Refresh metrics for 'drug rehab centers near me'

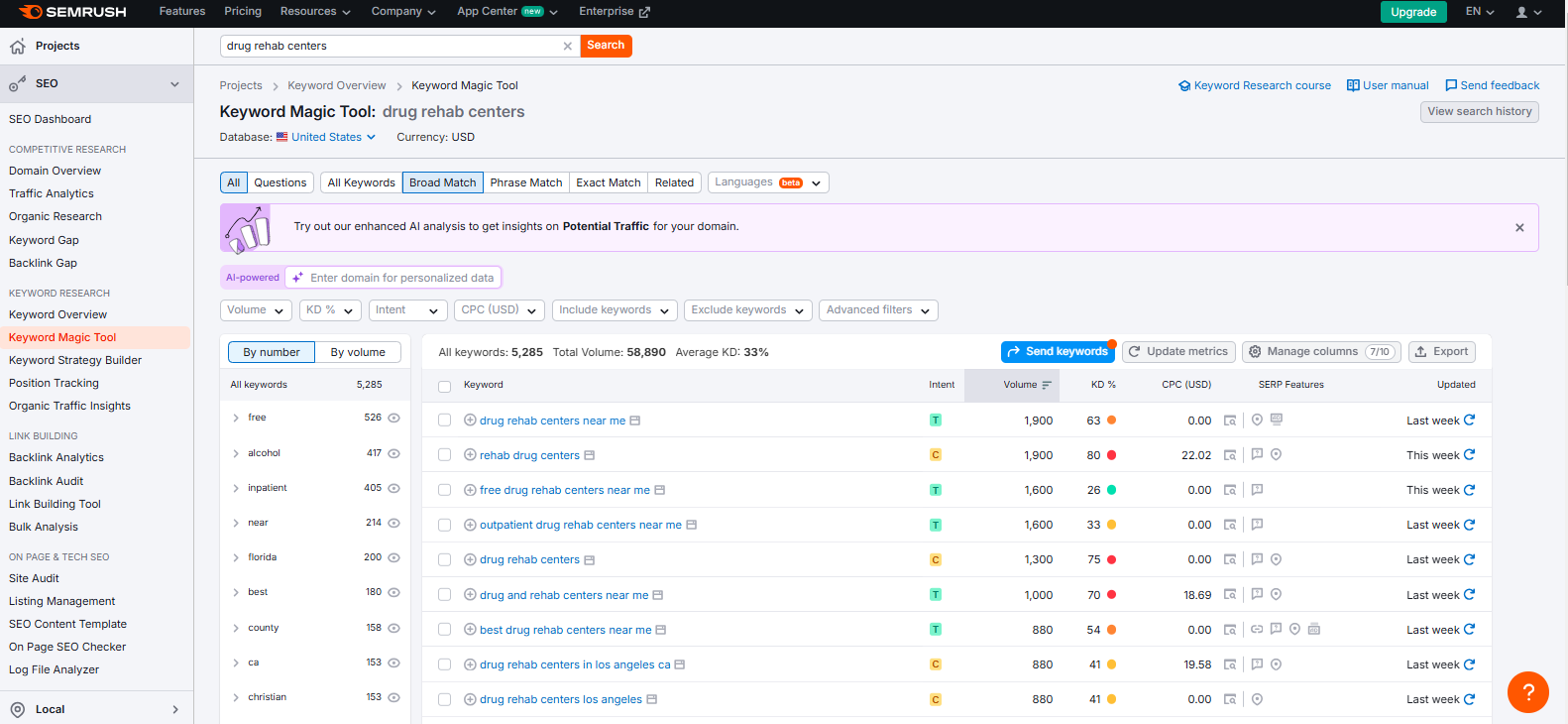pos(1470,420)
